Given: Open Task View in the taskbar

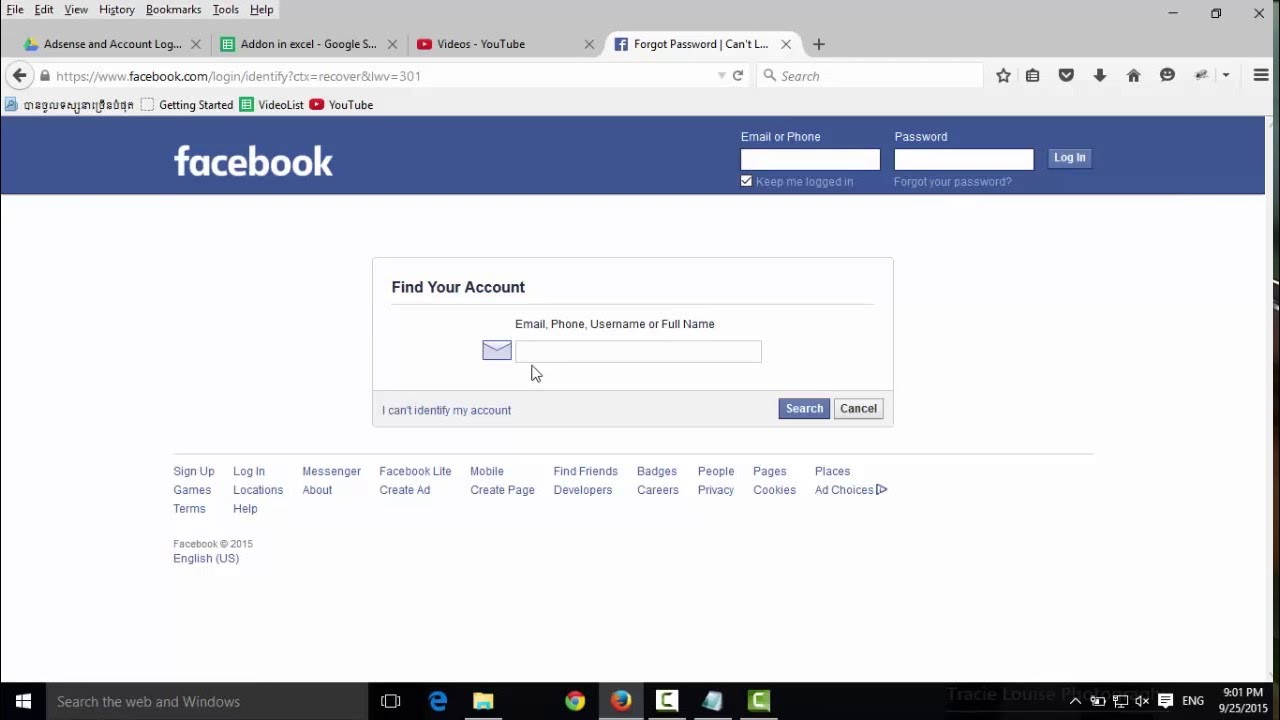Looking at the screenshot, I should (391, 701).
